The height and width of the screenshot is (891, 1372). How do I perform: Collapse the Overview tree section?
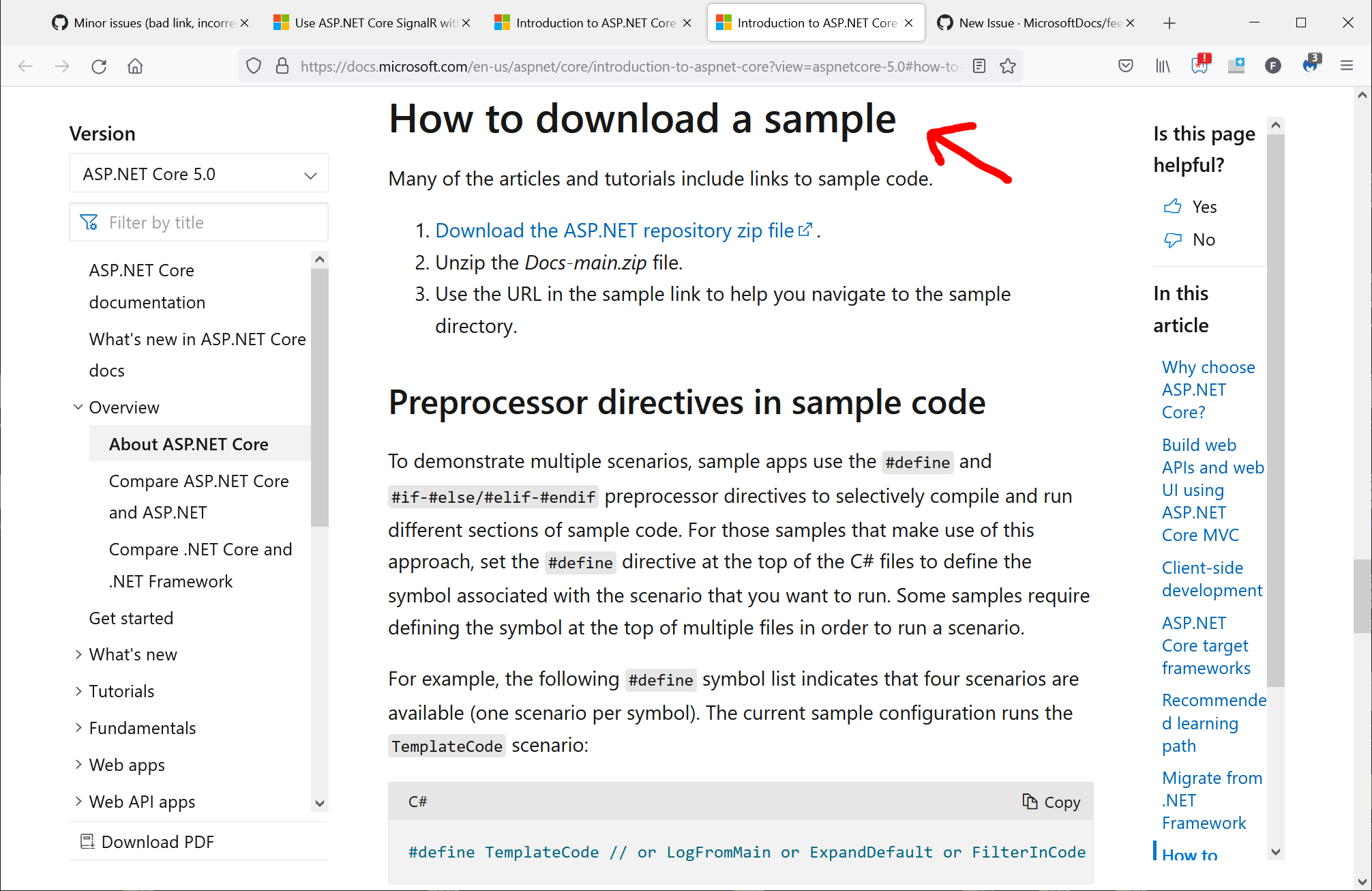click(x=78, y=407)
